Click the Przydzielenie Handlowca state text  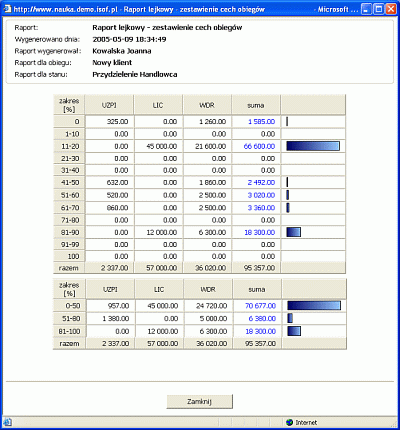135,74
